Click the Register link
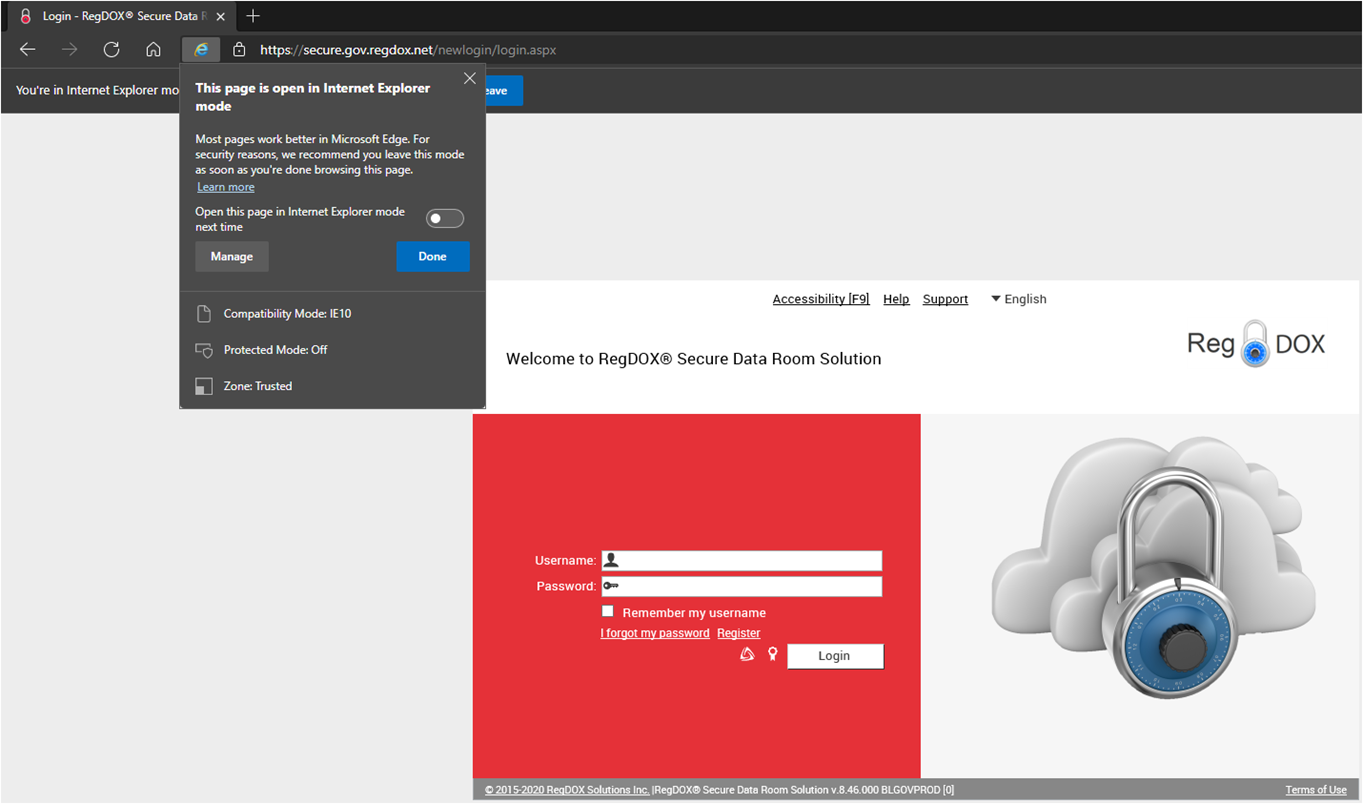Viewport: 1363px width, 804px height. coord(739,633)
